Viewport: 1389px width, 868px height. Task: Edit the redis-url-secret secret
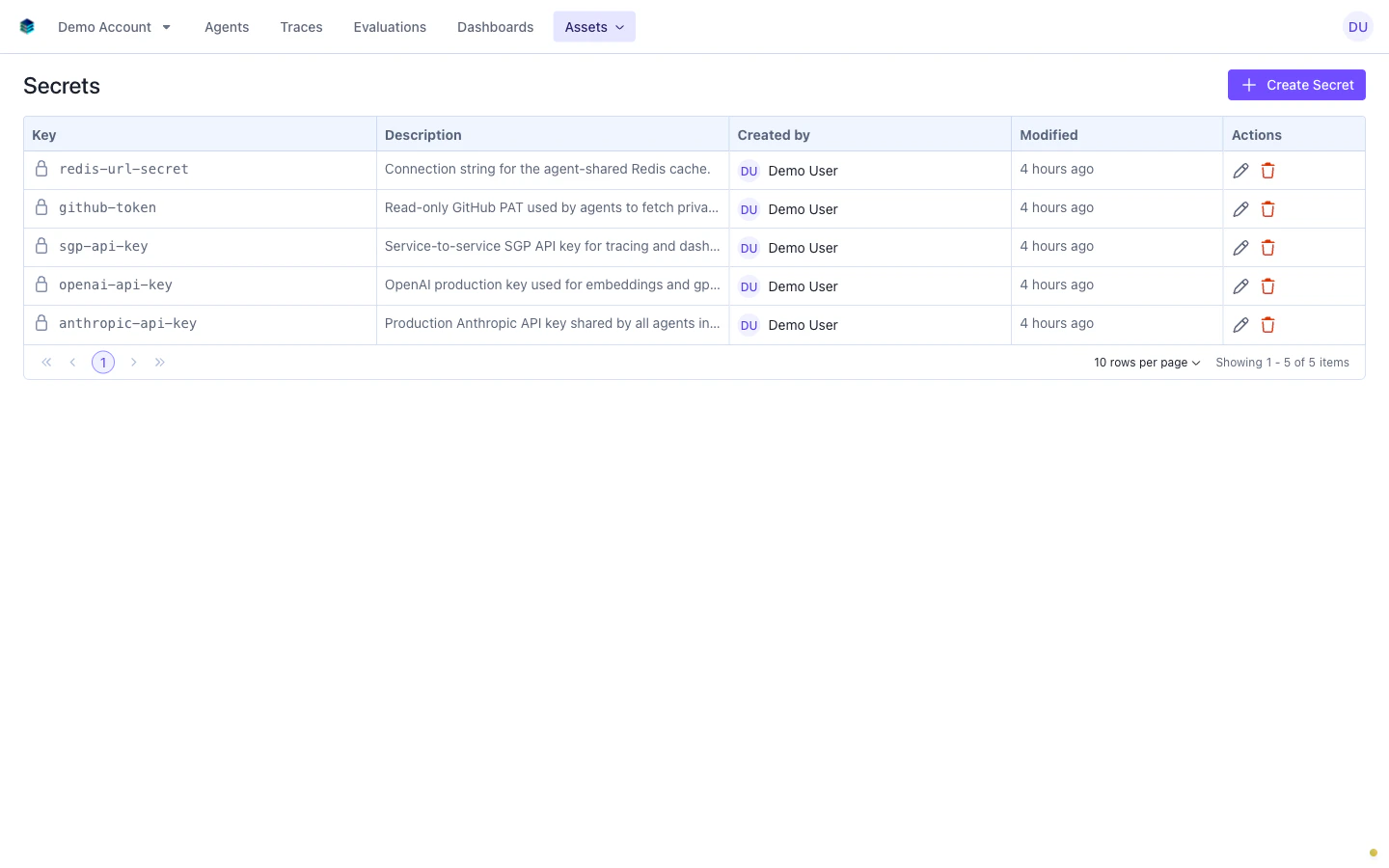1240,171
